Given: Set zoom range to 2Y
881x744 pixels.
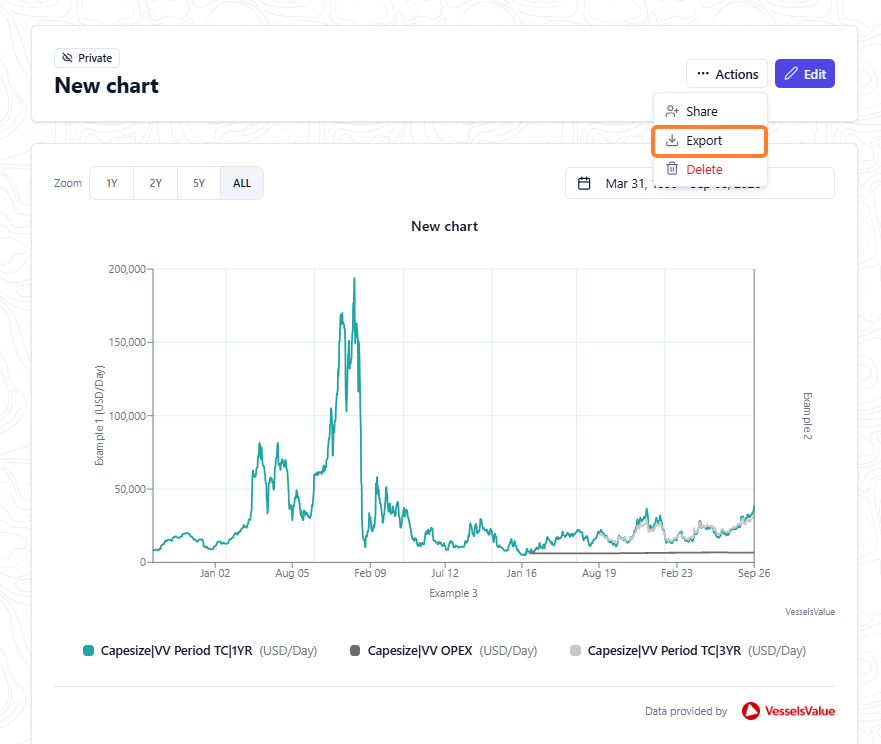Looking at the screenshot, I should tap(156, 183).
